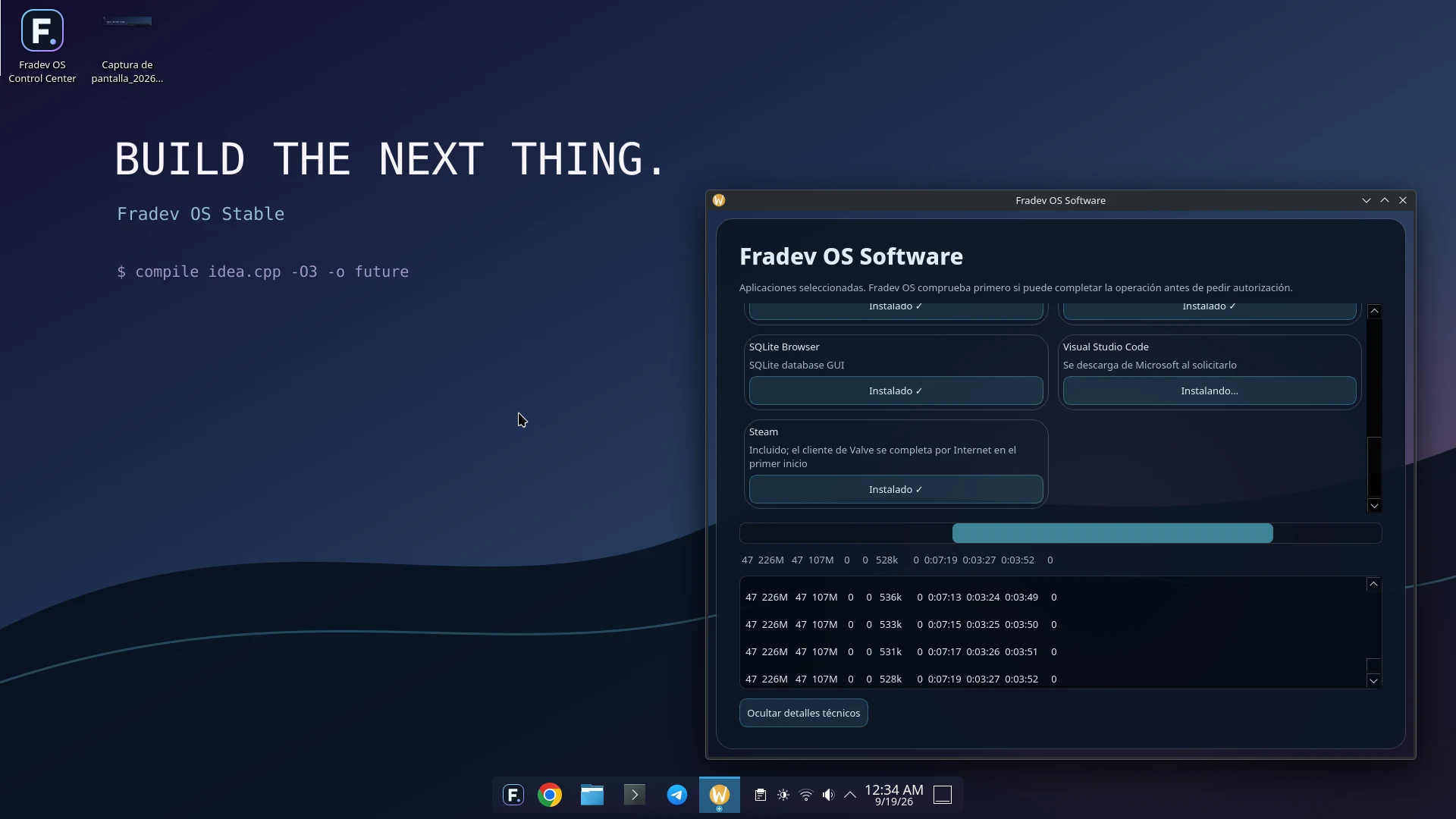Viewport: 1456px width, 819px height.
Task: Click the Fradev OS Software titlebar icon
Action: pyautogui.click(x=719, y=200)
